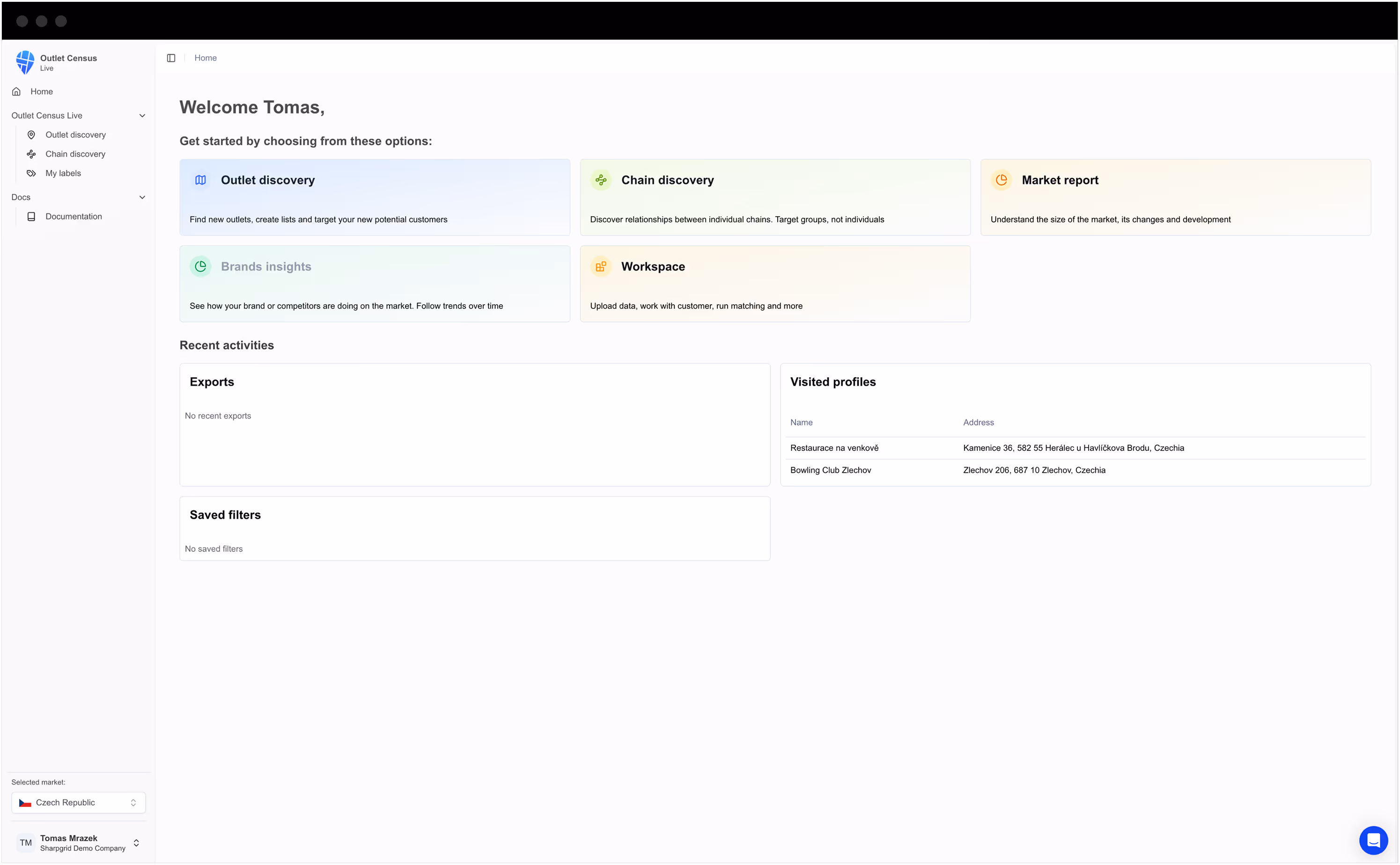The image size is (1400, 865).
Task: Open Chain discovery from the sidebar
Action: [75, 154]
